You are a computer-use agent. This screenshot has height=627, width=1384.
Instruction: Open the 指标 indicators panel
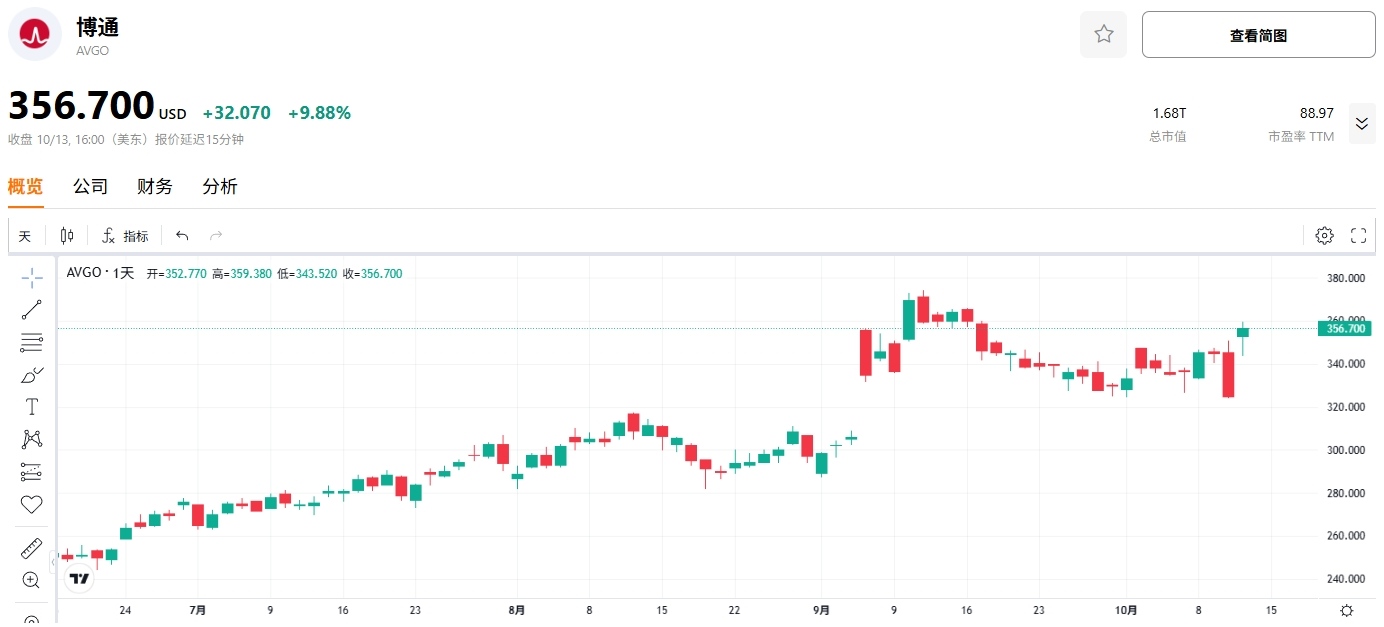tap(125, 236)
